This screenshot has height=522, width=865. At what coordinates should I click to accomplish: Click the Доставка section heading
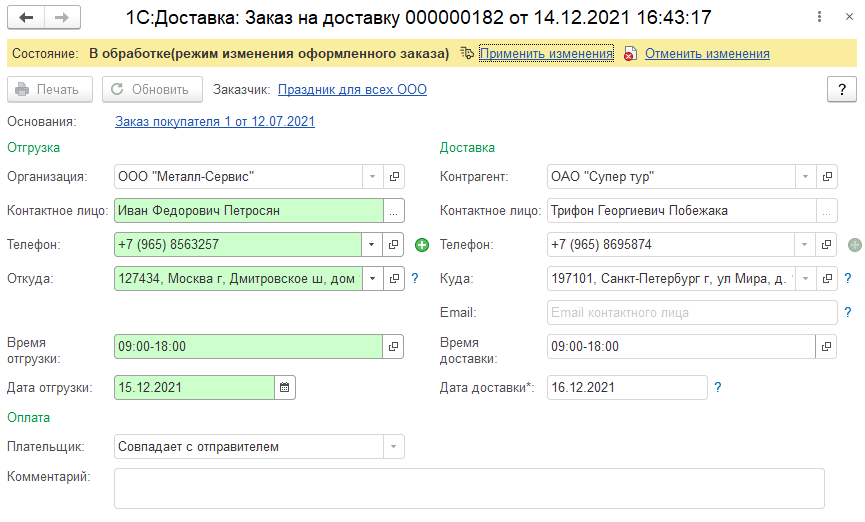467,148
